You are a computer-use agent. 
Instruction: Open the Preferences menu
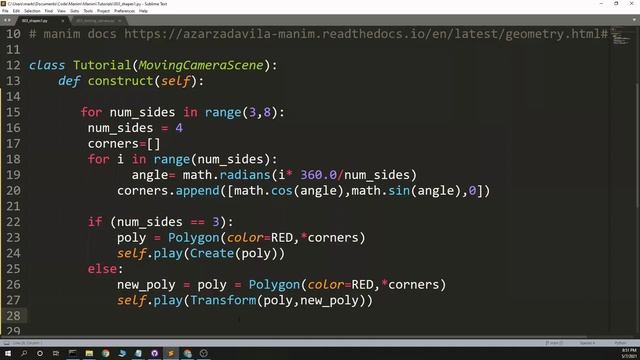point(124,11)
